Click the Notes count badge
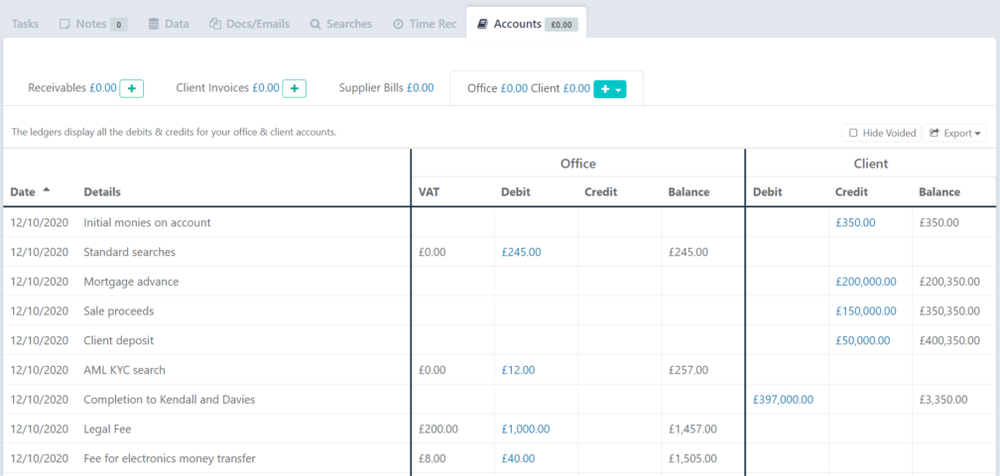This screenshot has height=476, width=1000. [118, 24]
